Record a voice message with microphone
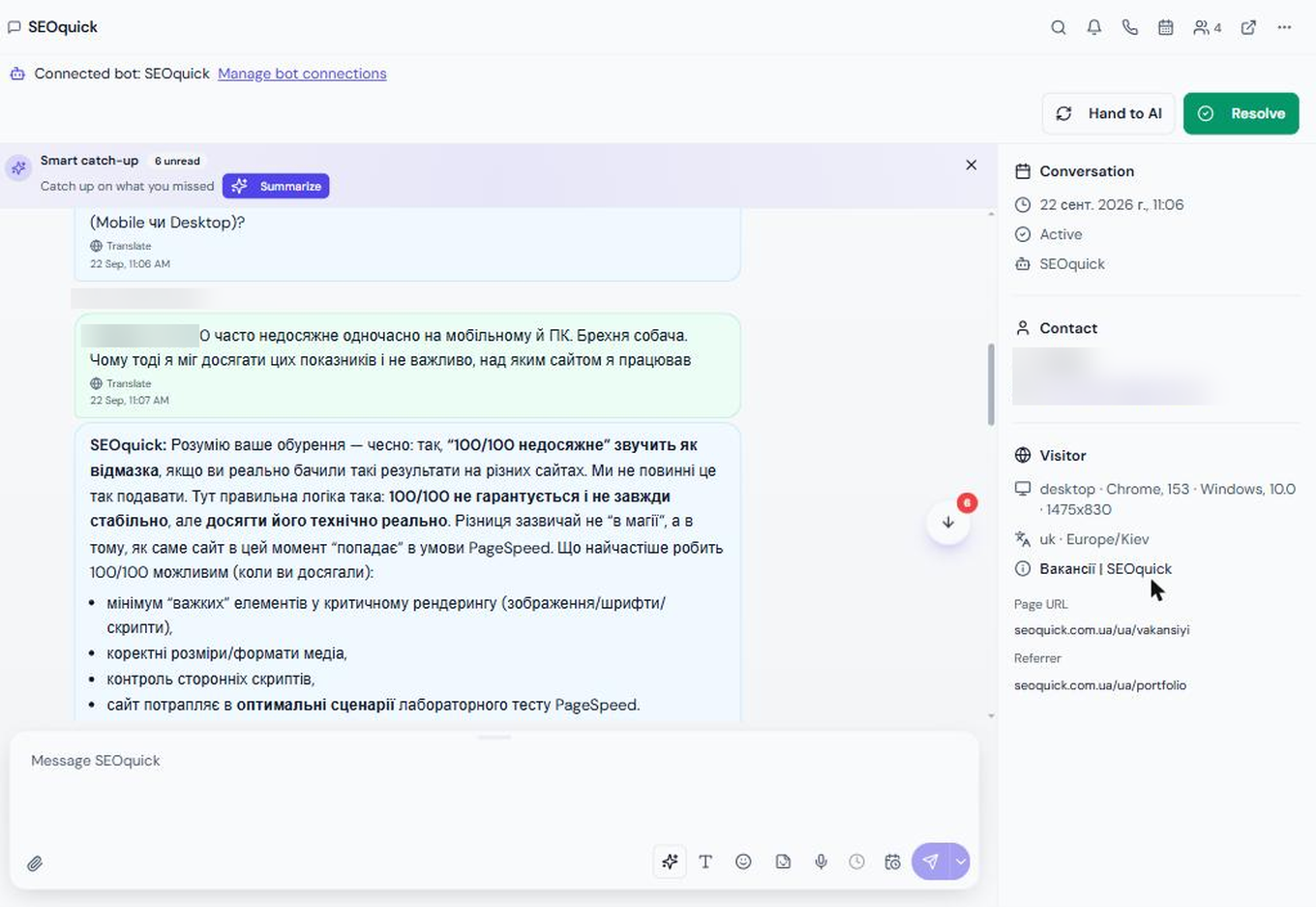The image size is (1316, 907). point(821,862)
